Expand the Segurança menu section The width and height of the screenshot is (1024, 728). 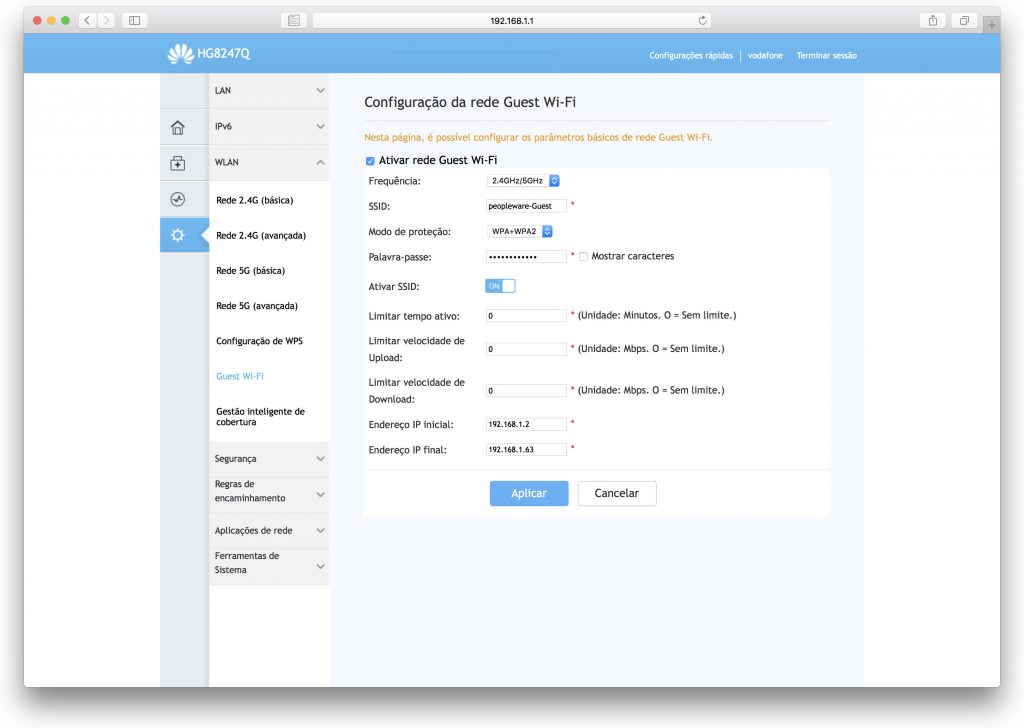pos(268,459)
